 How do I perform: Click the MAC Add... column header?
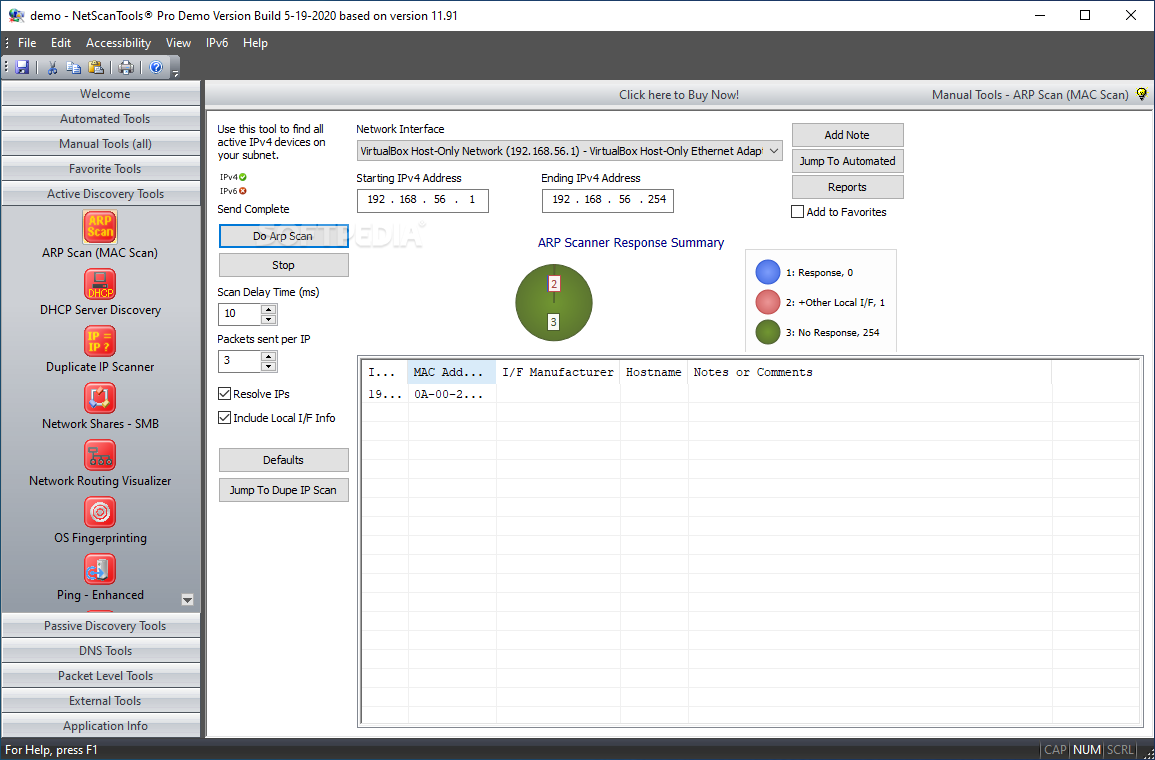tap(452, 373)
